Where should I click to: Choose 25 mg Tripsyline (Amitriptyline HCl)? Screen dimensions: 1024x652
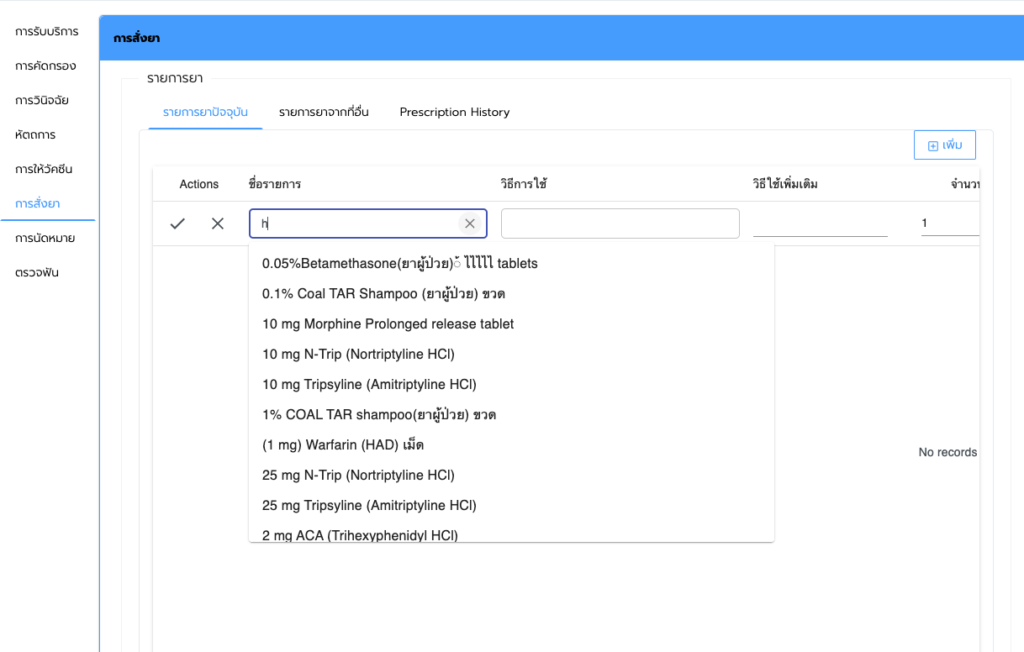click(x=369, y=505)
